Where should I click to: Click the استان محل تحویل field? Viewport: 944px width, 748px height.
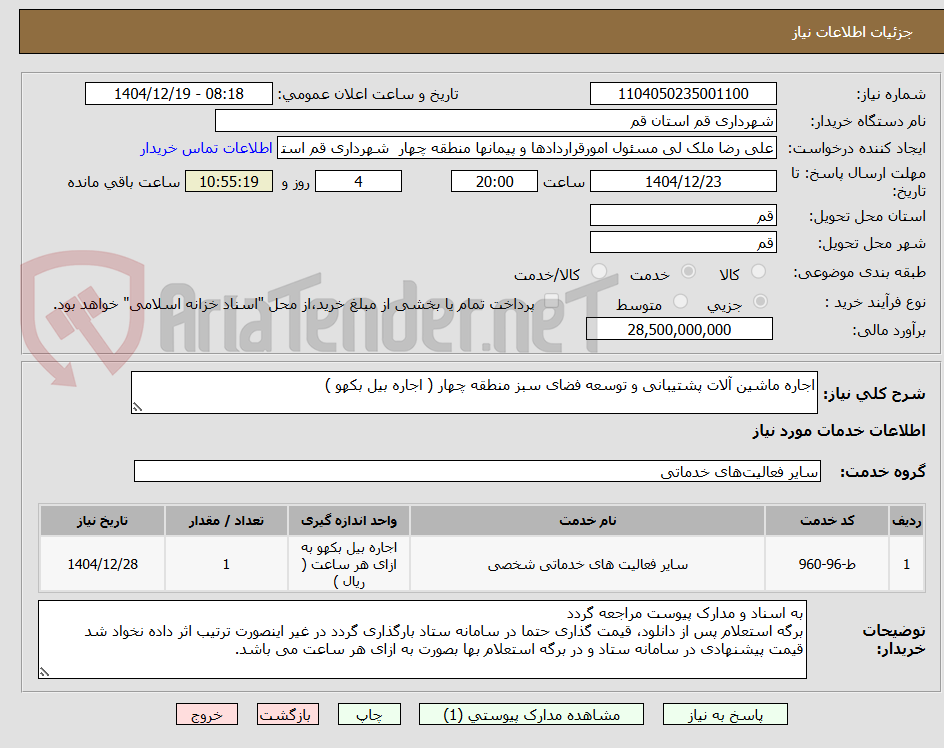pyautogui.click(x=683, y=216)
